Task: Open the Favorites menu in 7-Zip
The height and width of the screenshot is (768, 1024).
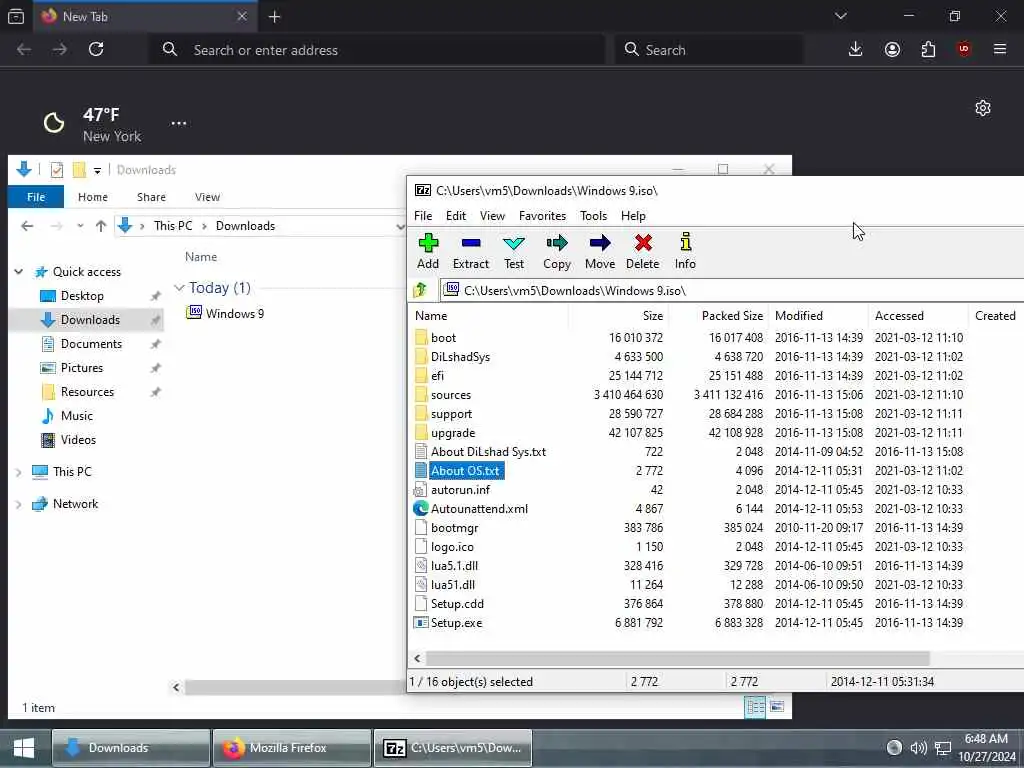Action: pyautogui.click(x=542, y=216)
